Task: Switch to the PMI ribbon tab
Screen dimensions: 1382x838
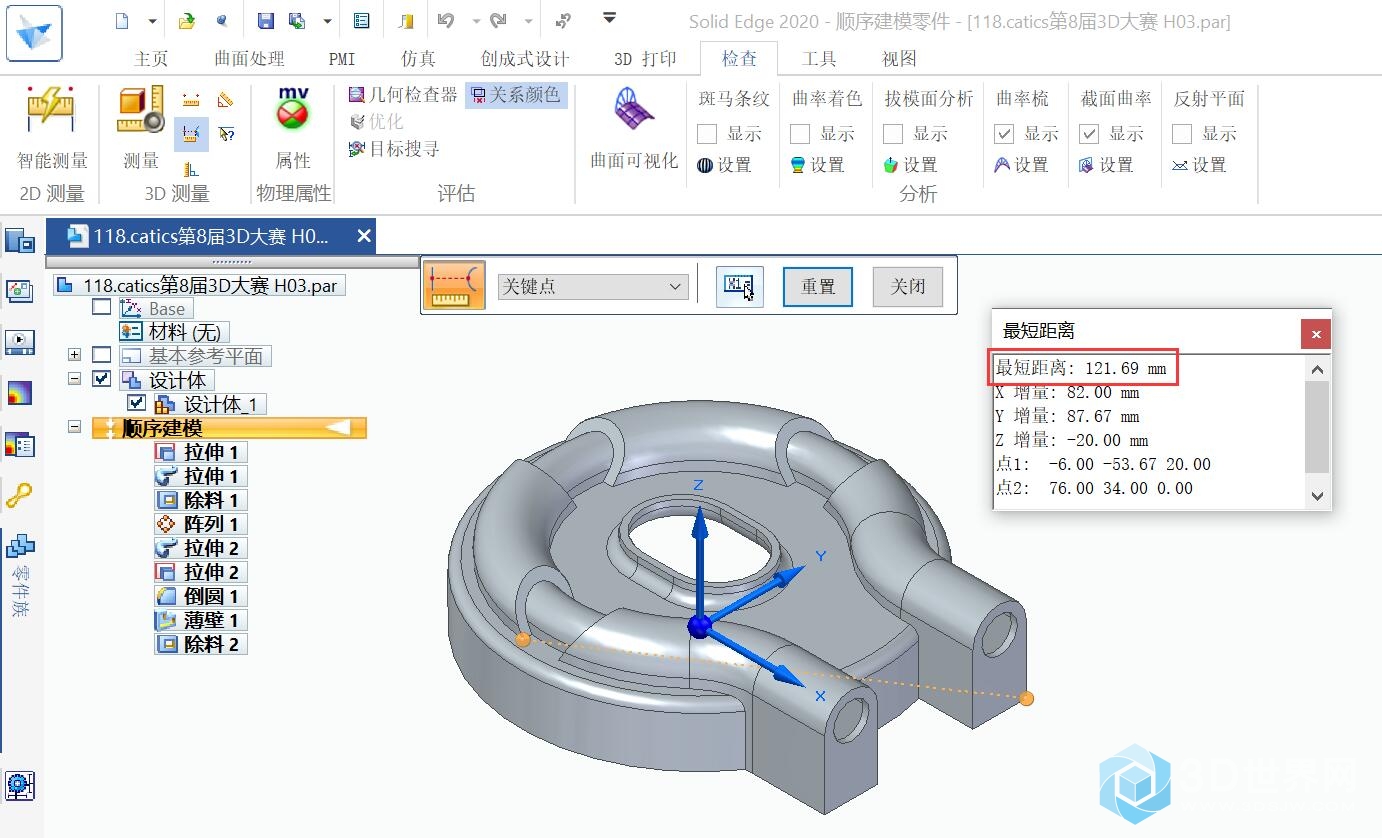Action: click(x=342, y=59)
